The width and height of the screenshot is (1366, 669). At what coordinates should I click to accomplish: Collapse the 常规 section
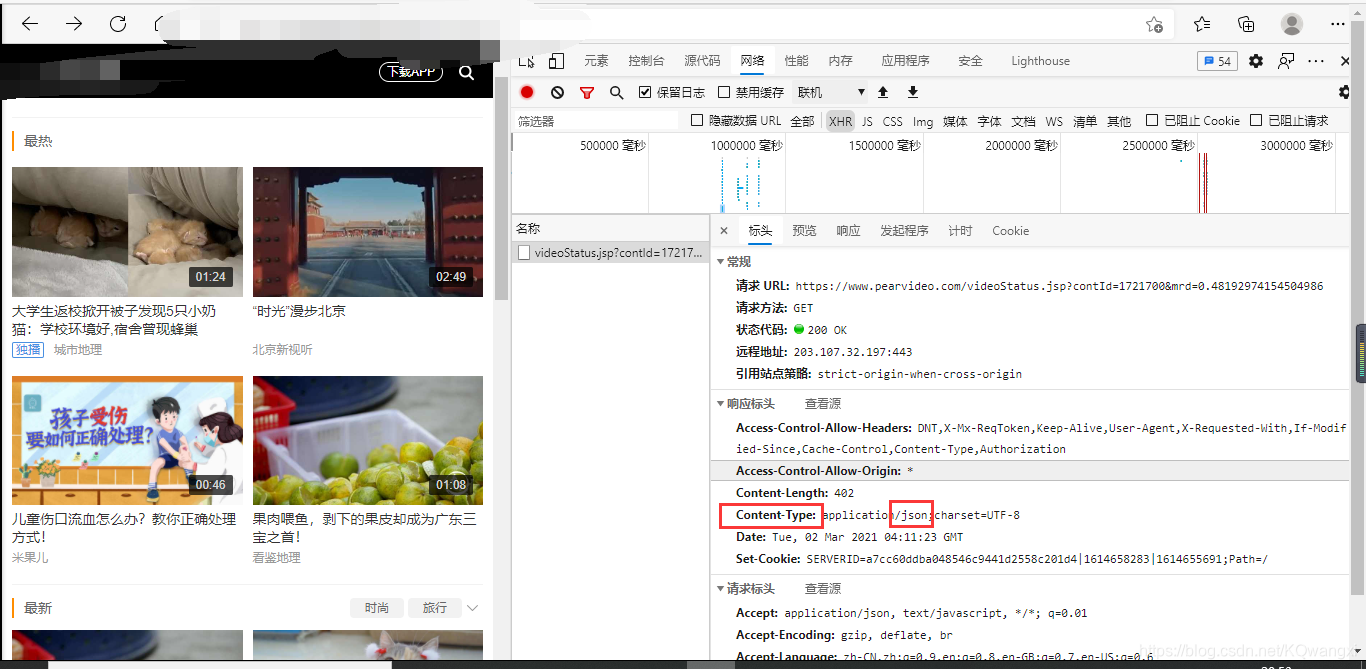[721, 262]
